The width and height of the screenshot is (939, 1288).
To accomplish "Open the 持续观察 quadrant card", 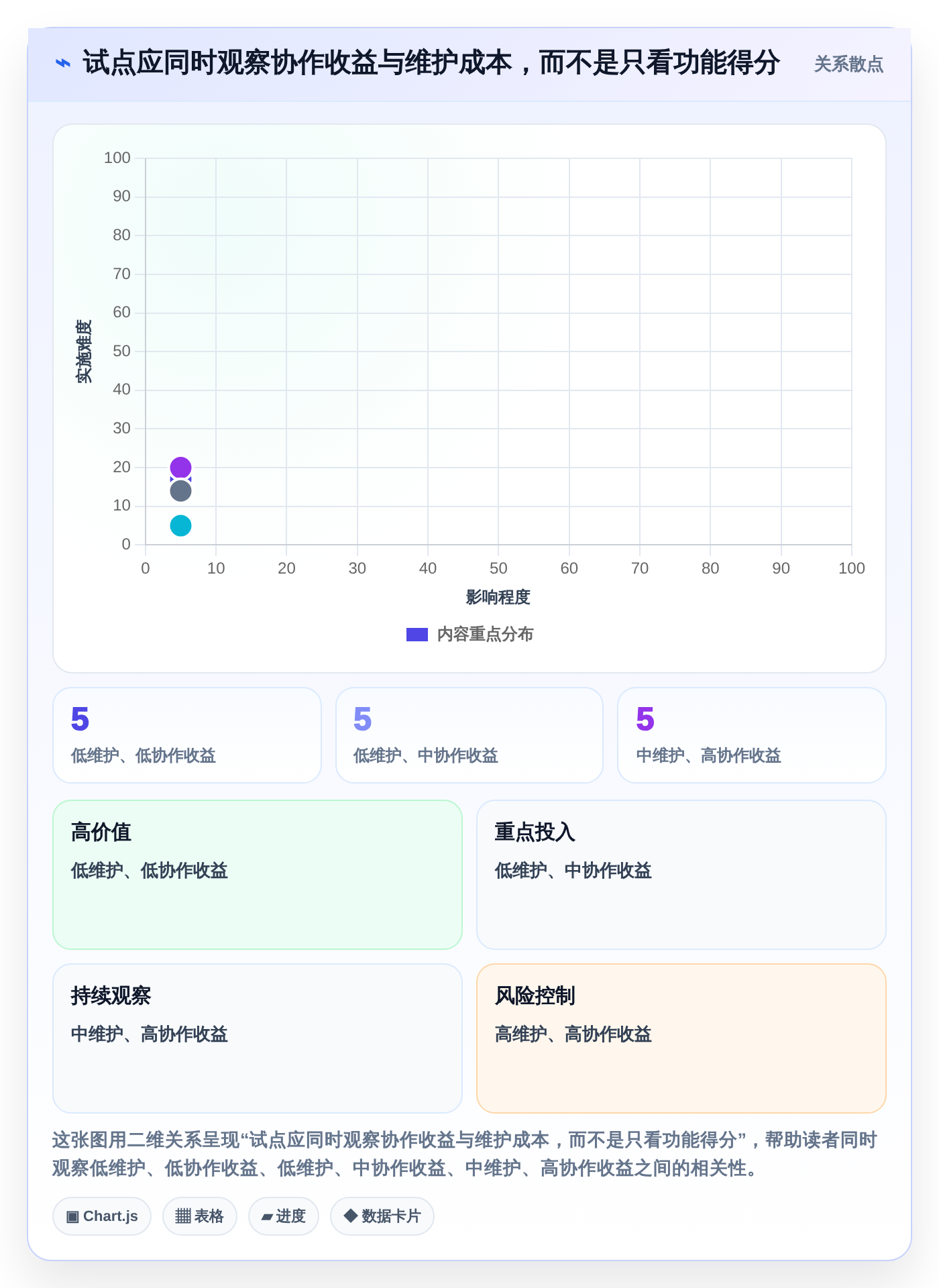I will [258, 1038].
